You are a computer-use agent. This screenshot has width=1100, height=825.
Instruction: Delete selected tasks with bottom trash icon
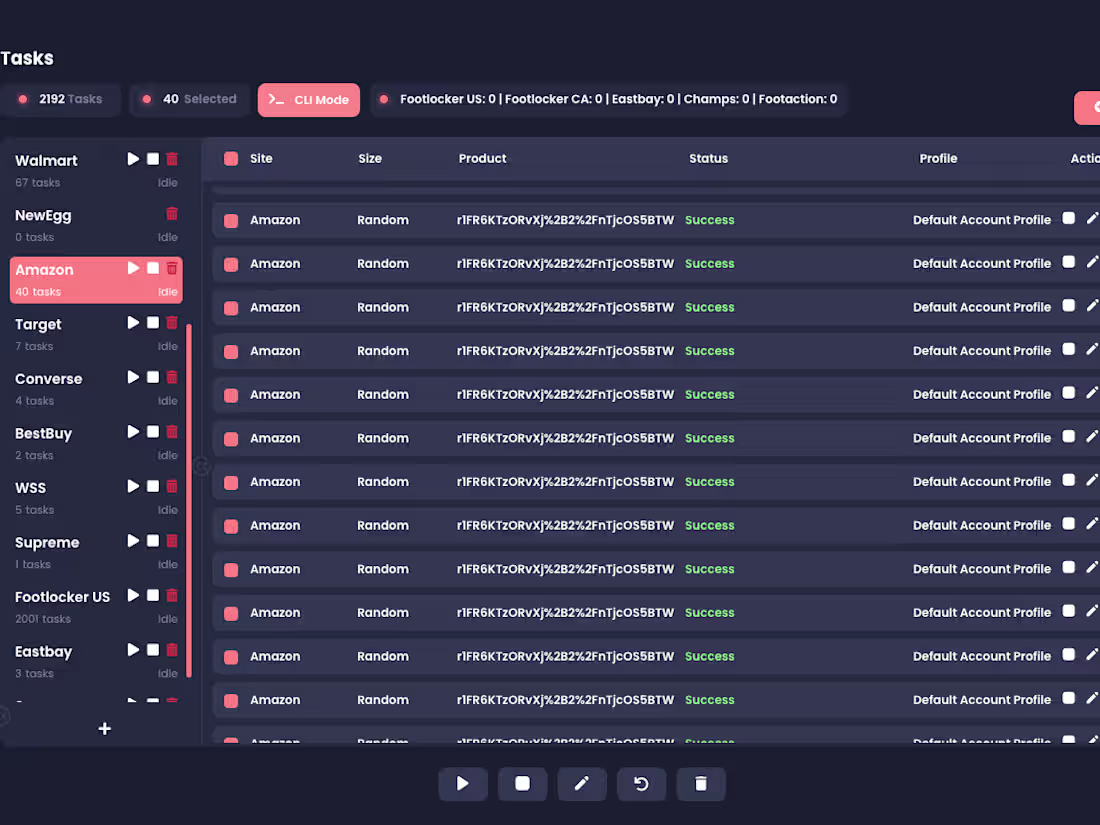(x=700, y=784)
